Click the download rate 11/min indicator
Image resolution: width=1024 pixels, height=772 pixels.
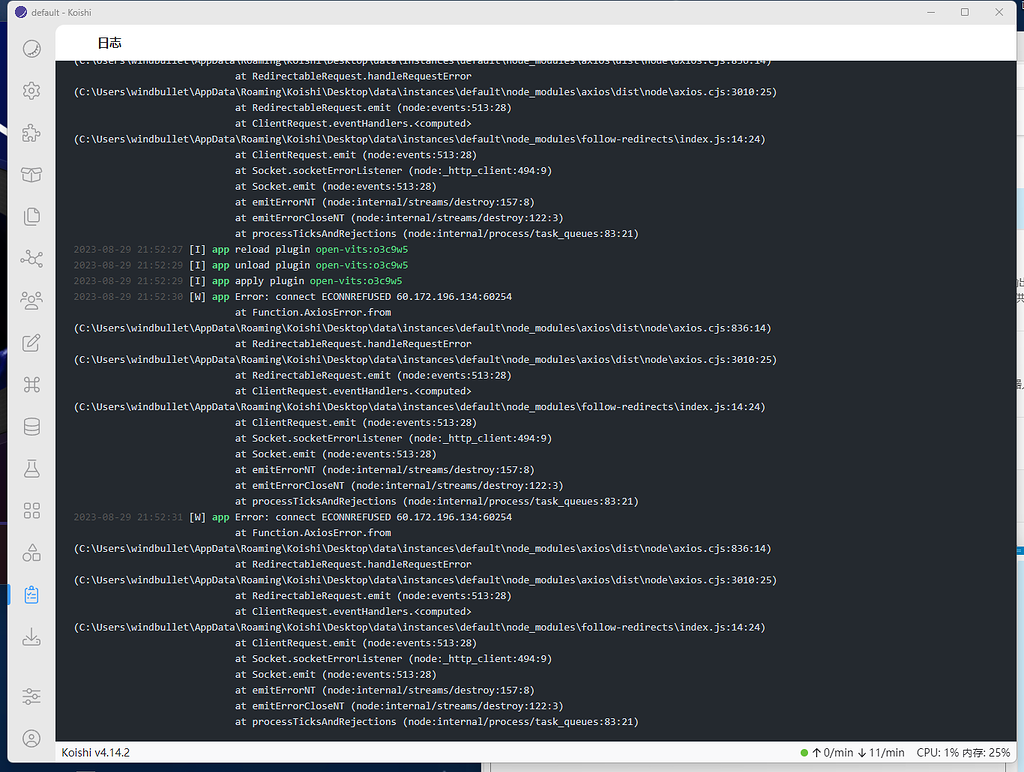[881, 753]
